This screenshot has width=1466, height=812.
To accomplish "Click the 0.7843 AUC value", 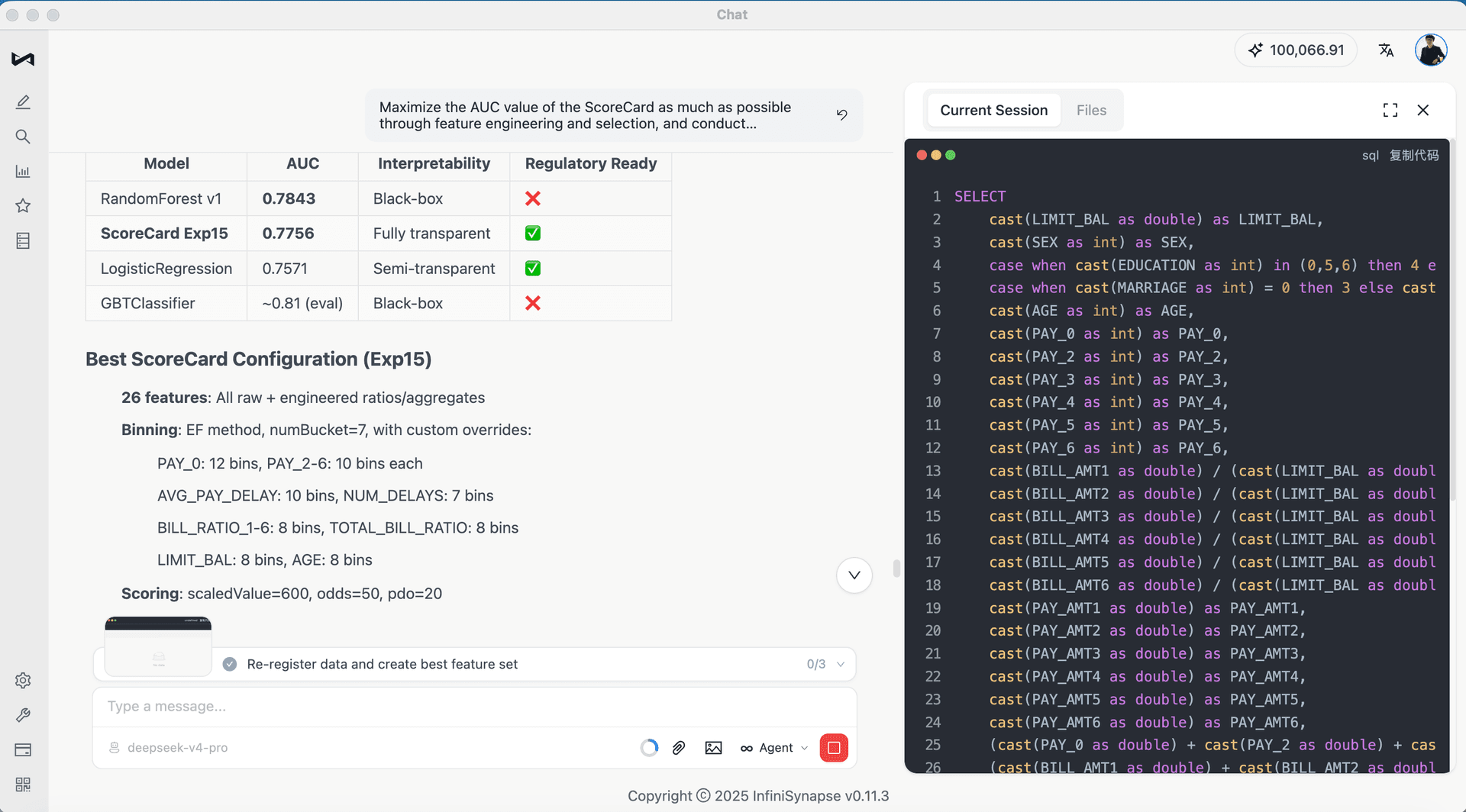I will point(289,198).
